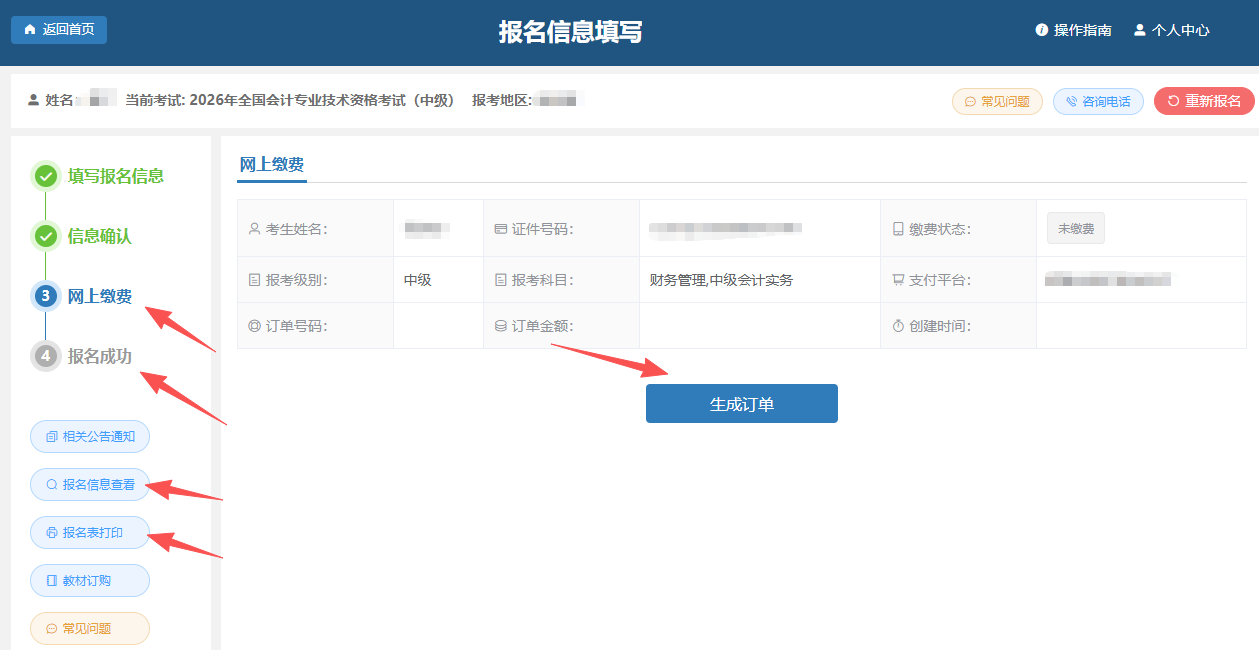Click the book icon in 教材订购
Screen dimensions: 1259x650
tap(52, 580)
